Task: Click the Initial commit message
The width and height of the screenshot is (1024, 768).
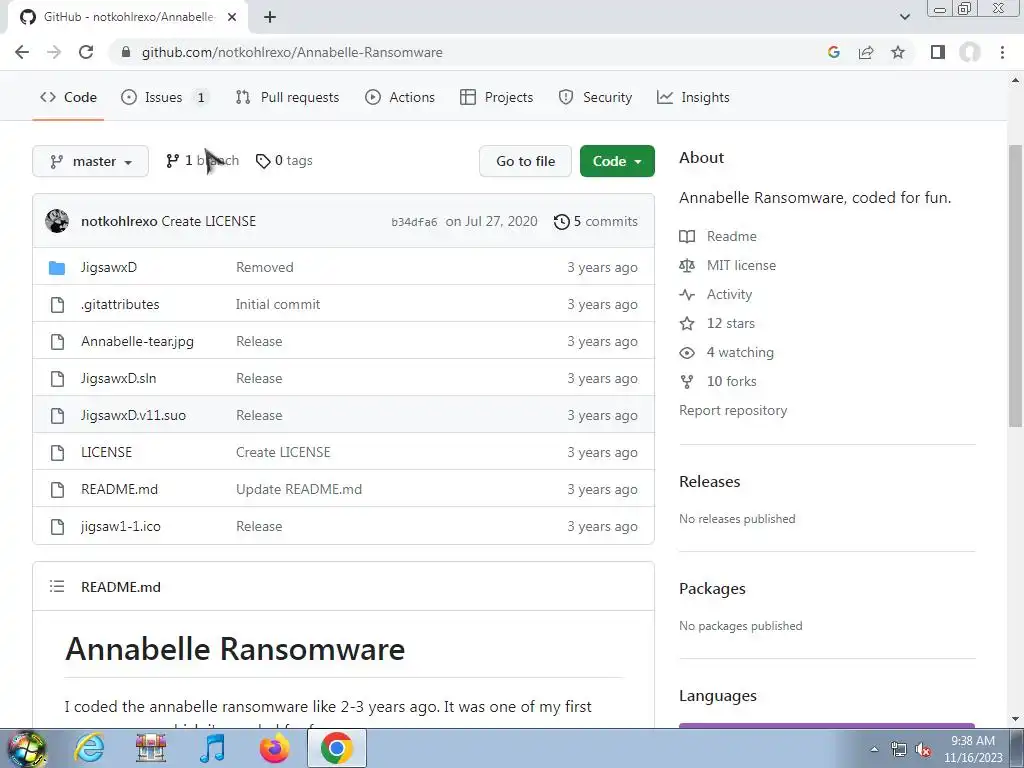Action: [278, 304]
